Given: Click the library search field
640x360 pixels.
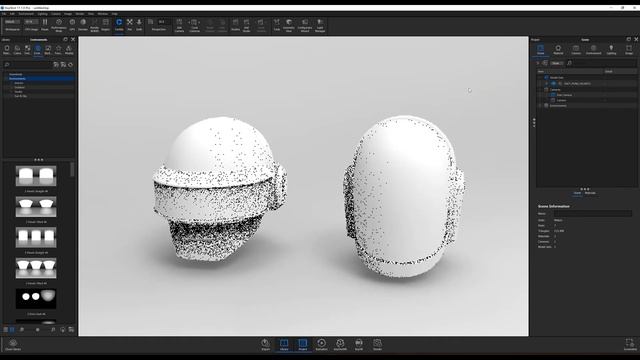Looking at the screenshot, I should click(29, 64).
